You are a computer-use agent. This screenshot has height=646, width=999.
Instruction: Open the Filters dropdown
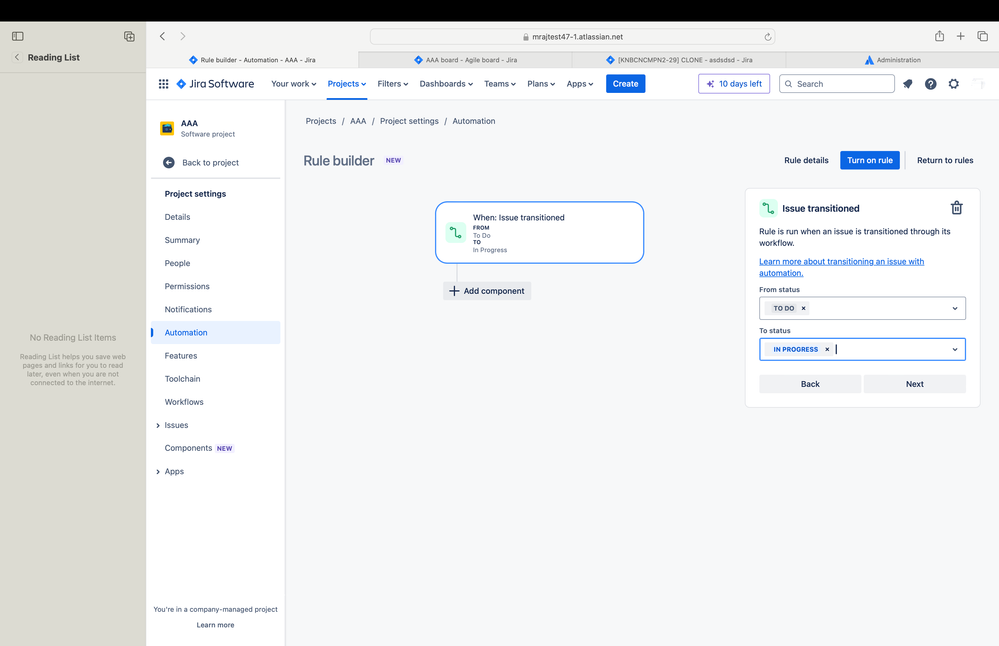(392, 83)
